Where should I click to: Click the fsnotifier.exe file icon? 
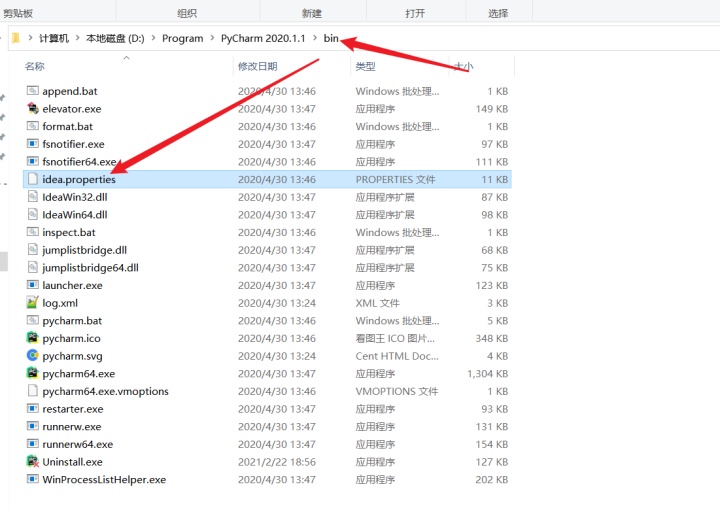(x=33, y=144)
